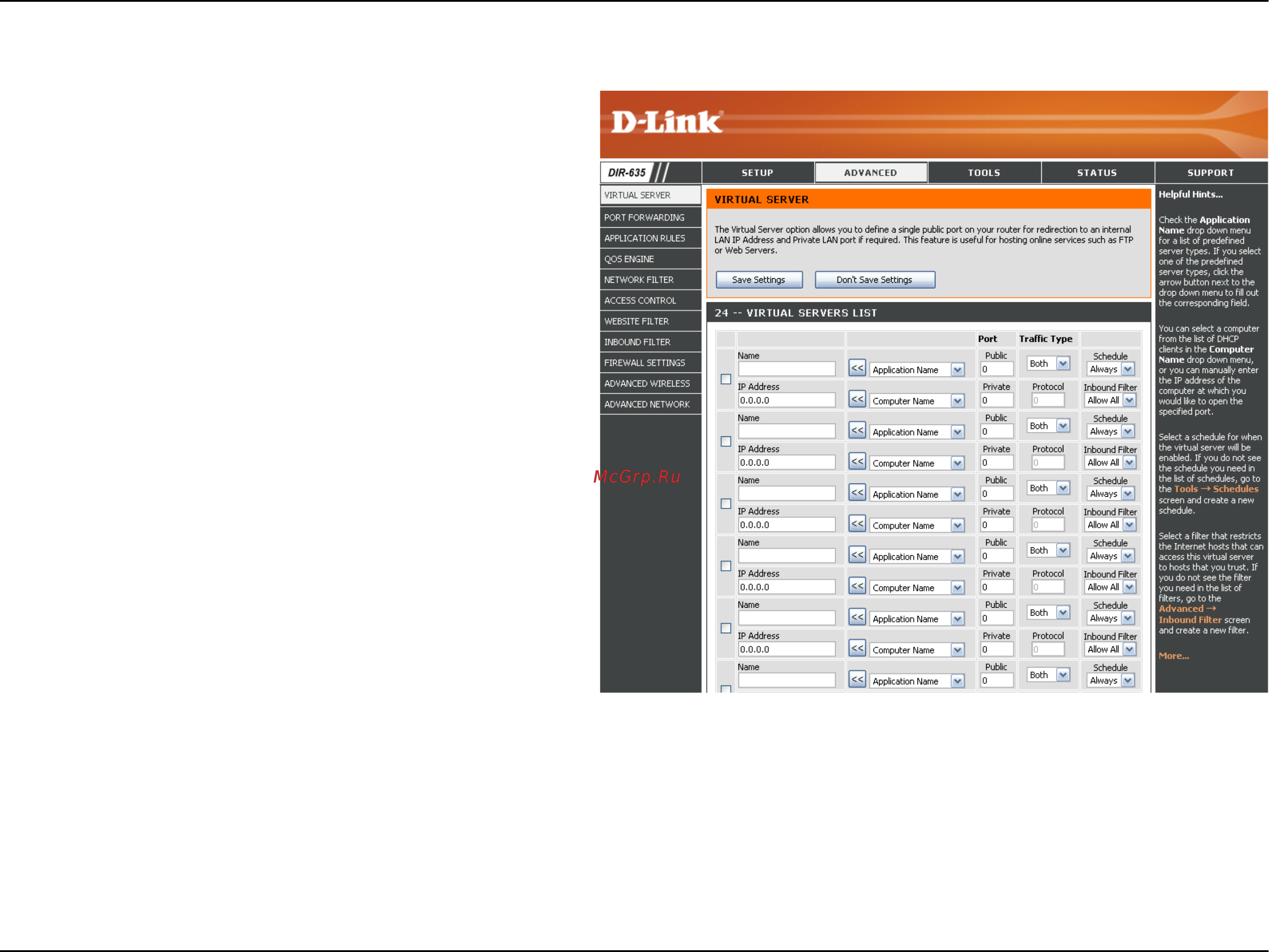1269x952 pixels.
Task: Enable the second virtual server checkbox
Action: [x=726, y=442]
